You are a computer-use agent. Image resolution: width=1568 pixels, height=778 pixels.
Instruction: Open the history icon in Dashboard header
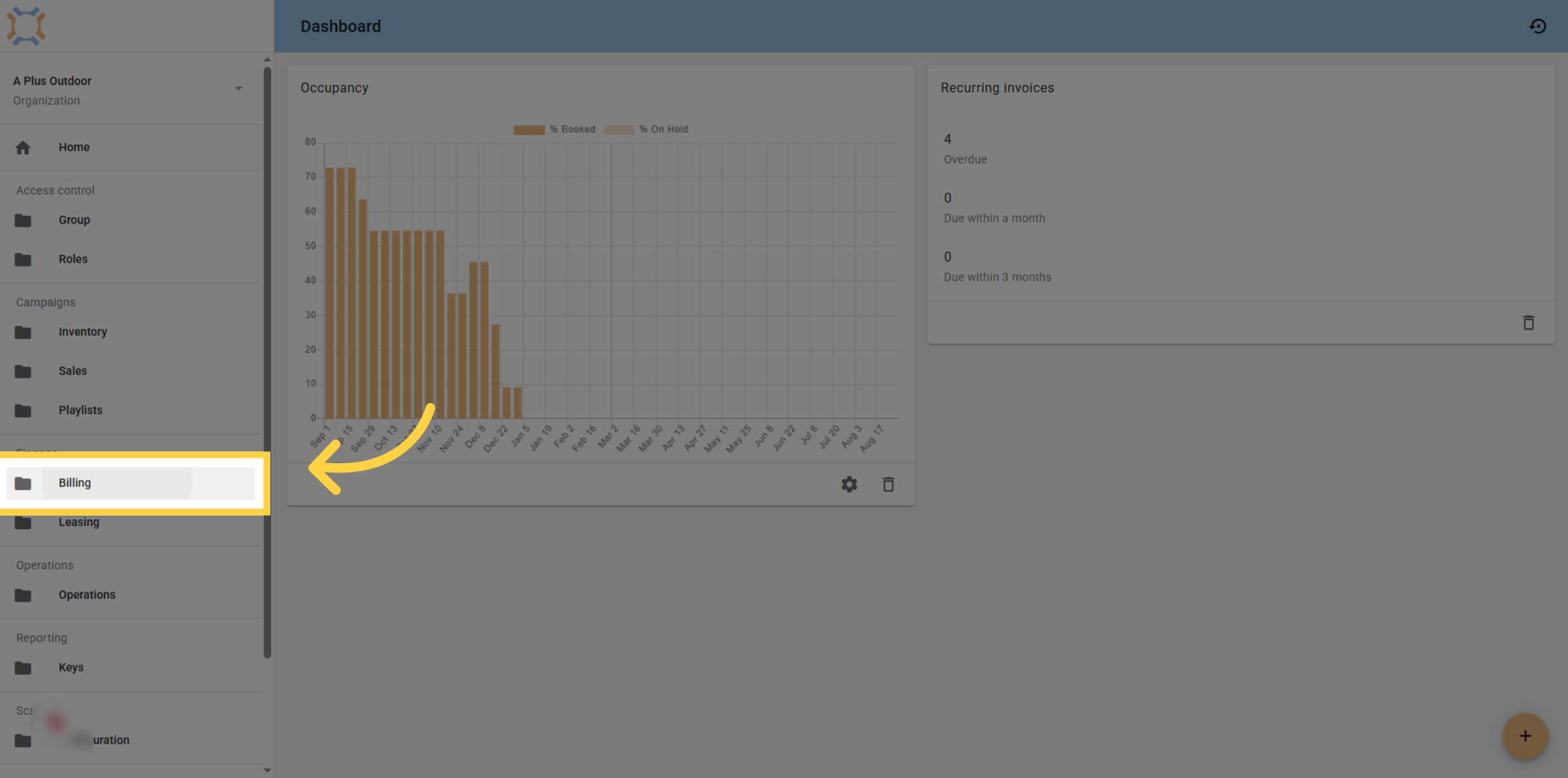1537,26
